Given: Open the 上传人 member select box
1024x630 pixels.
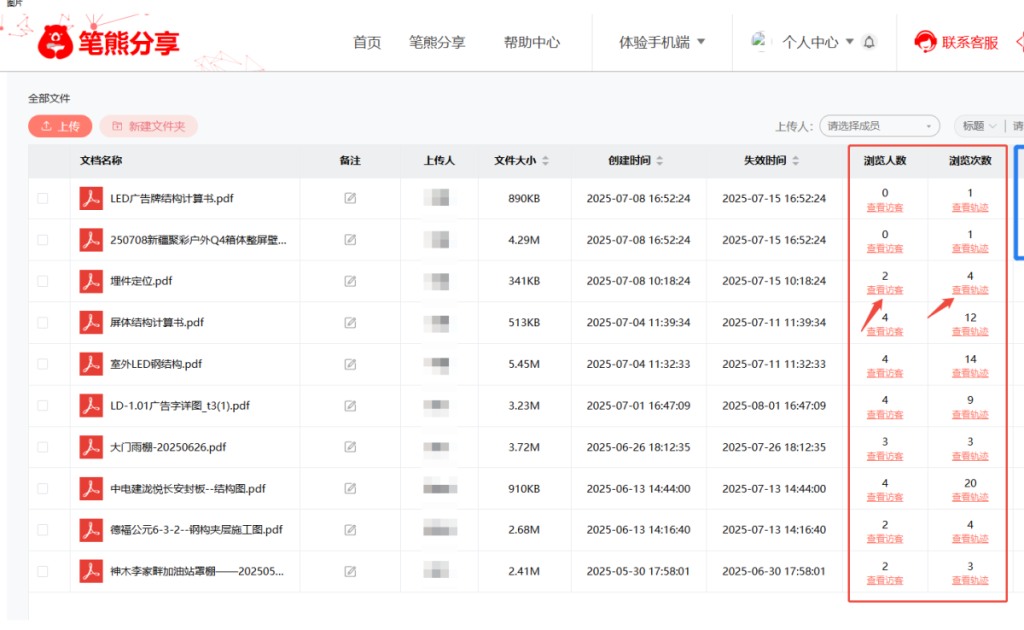Looking at the screenshot, I should click(x=879, y=126).
